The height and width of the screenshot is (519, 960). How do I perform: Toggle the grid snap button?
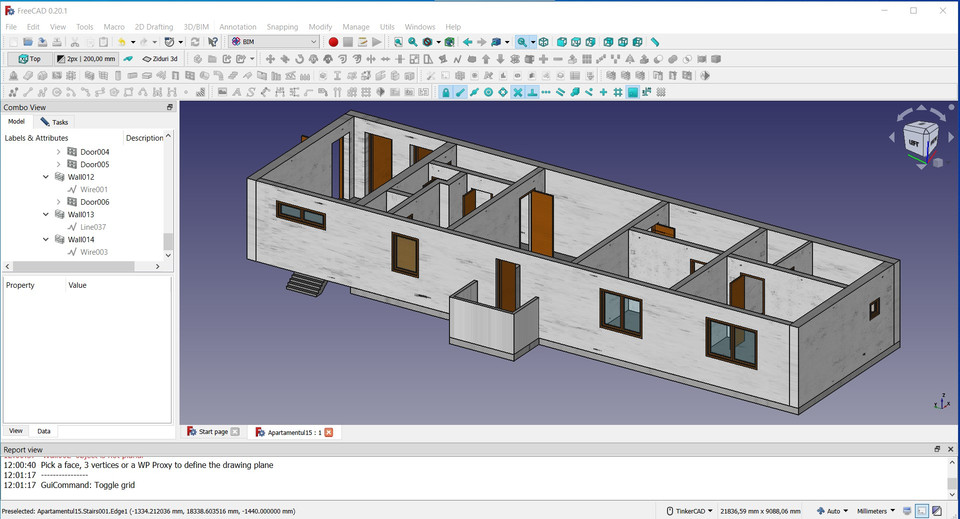pos(618,92)
